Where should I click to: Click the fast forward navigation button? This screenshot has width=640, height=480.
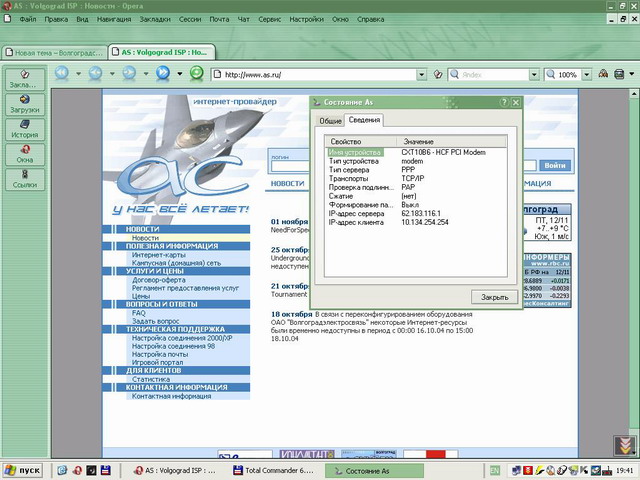pyautogui.click(x=162, y=73)
